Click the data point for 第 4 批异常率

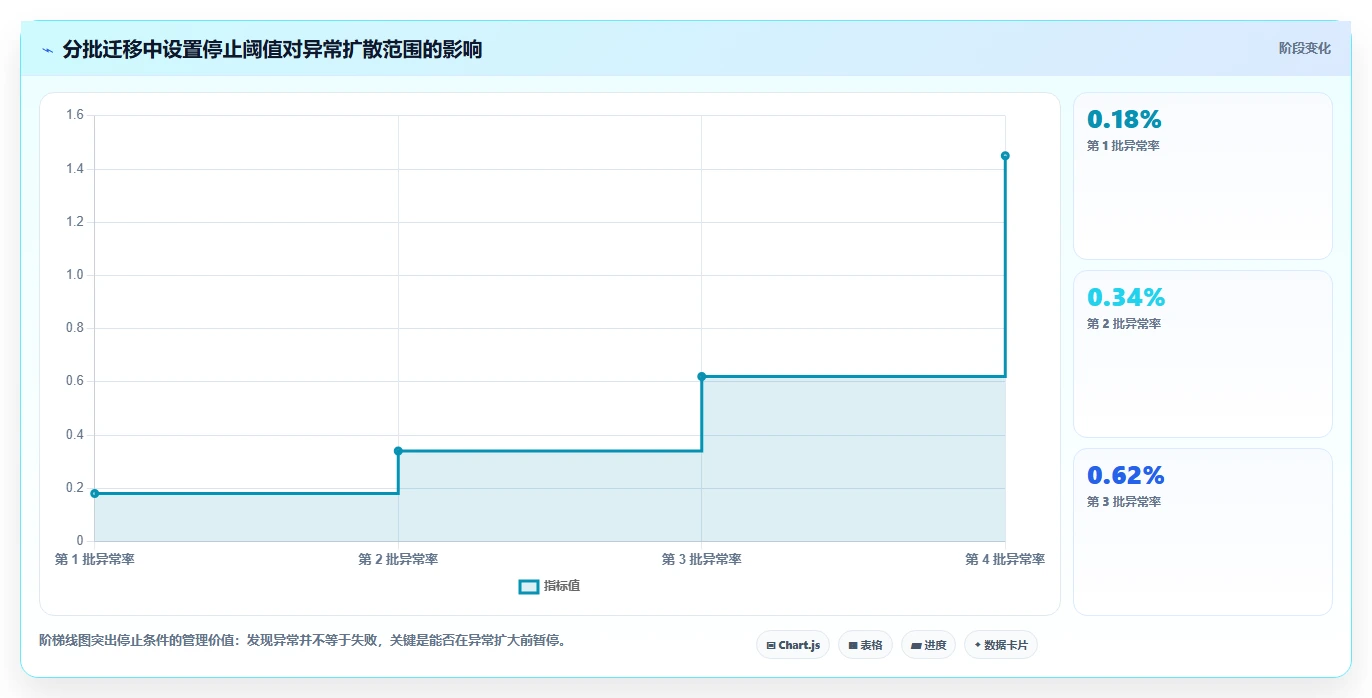click(1005, 156)
